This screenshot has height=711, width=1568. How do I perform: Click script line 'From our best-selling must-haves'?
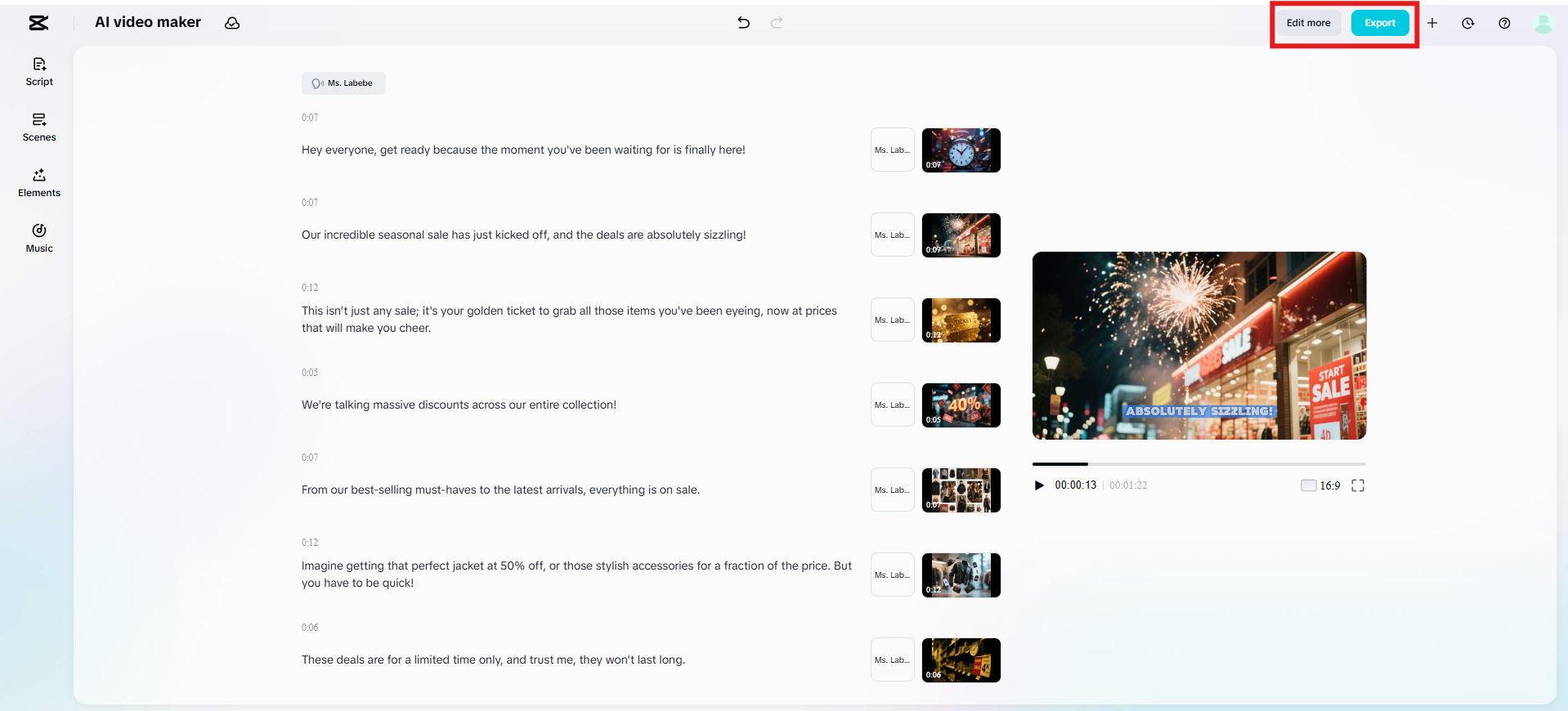click(x=500, y=490)
